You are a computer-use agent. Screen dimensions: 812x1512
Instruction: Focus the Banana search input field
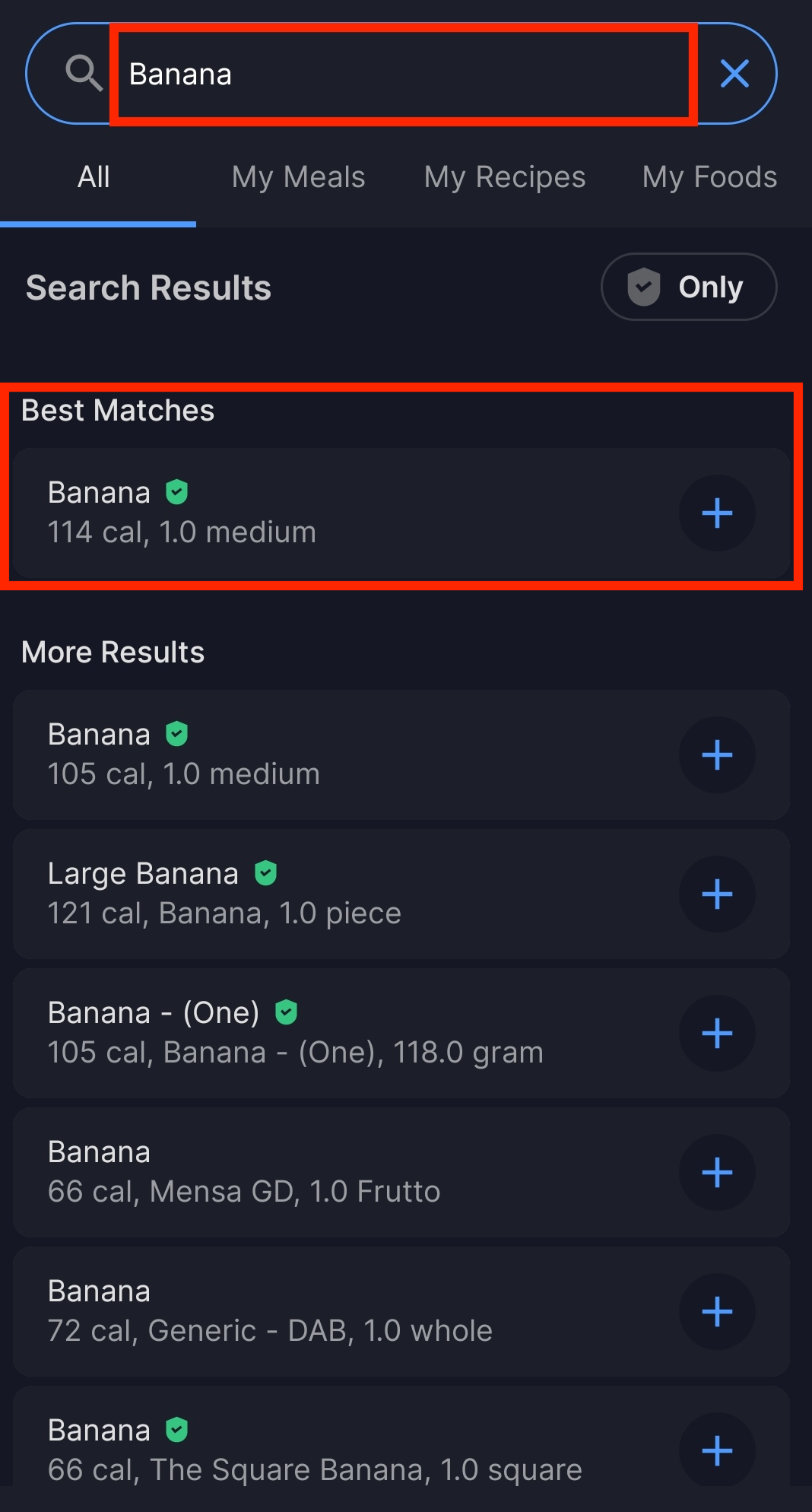(404, 74)
